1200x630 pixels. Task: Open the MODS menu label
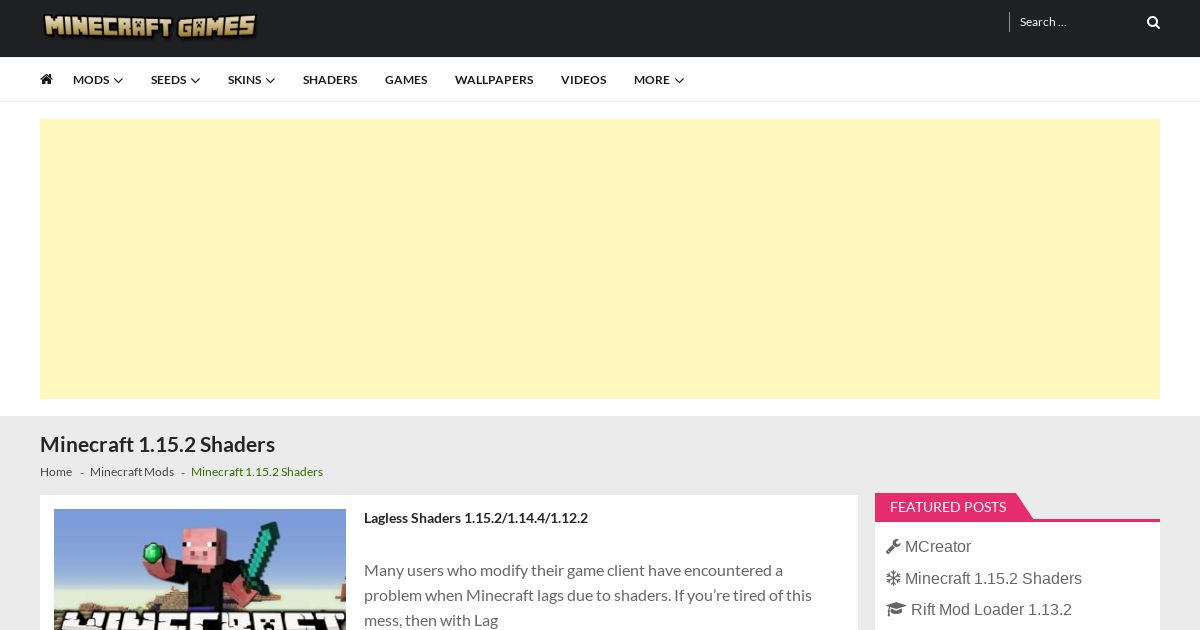click(x=91, y=80)
